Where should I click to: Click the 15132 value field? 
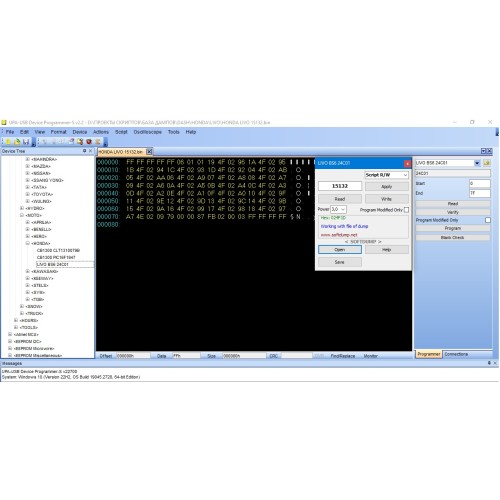click(x=340, y=186)
